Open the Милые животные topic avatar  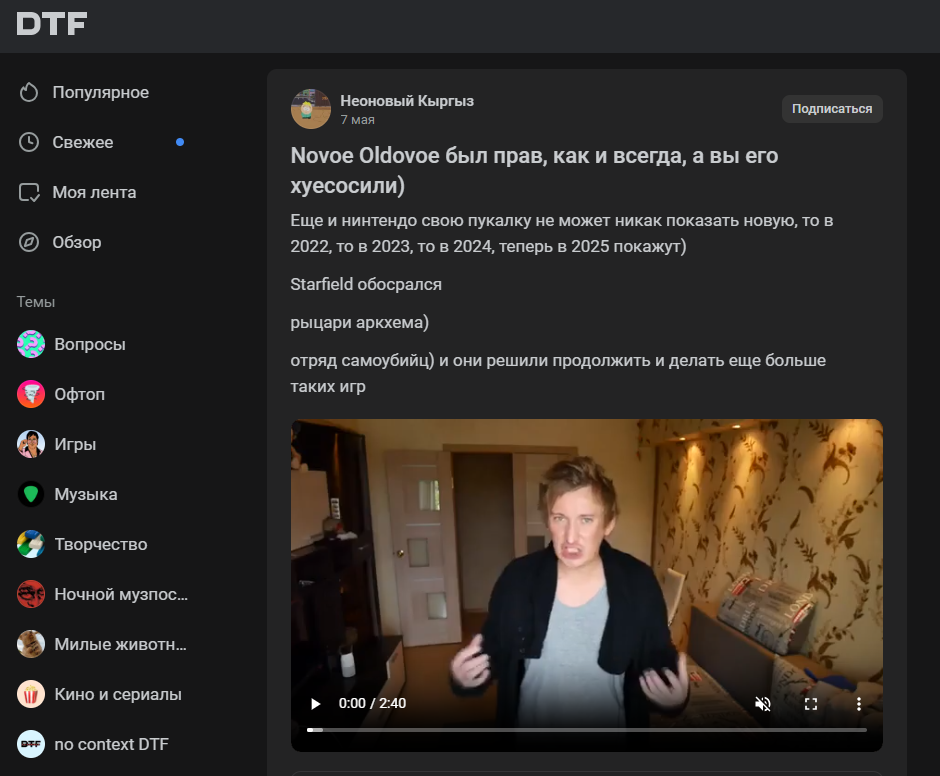click(31, 644)
